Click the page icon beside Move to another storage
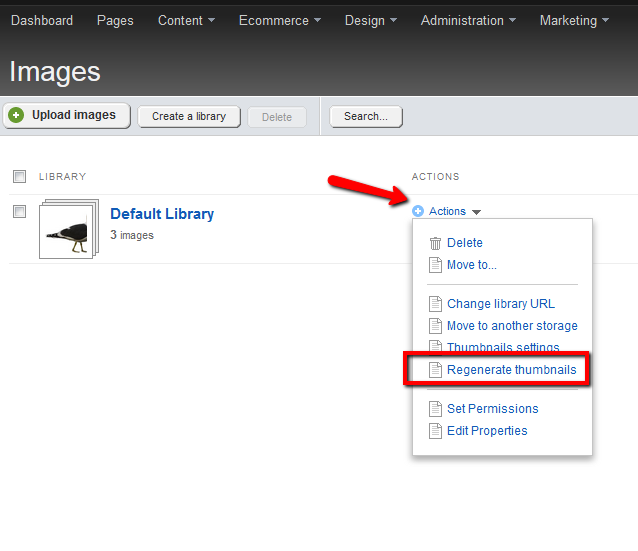Viewport: 638px width, 551px height. tap(435, 326)
